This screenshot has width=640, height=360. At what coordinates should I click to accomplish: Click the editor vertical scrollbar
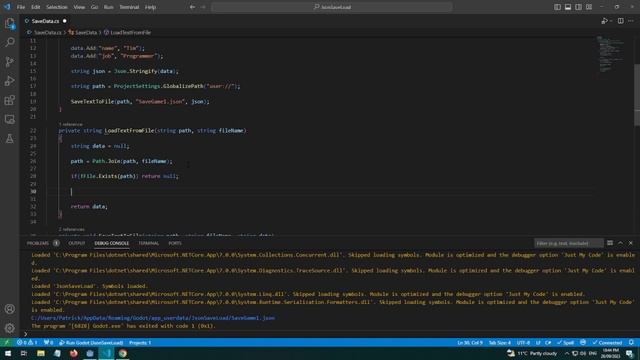coord(637,94)
